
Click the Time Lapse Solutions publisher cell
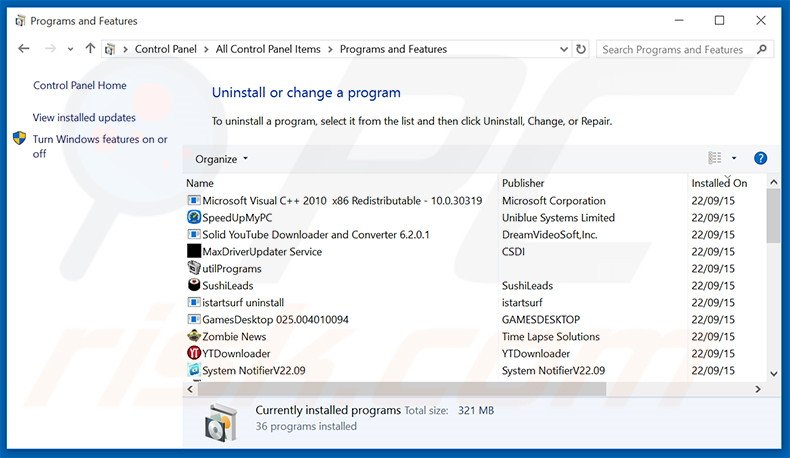pyautogui.click(x=551, y=337)
